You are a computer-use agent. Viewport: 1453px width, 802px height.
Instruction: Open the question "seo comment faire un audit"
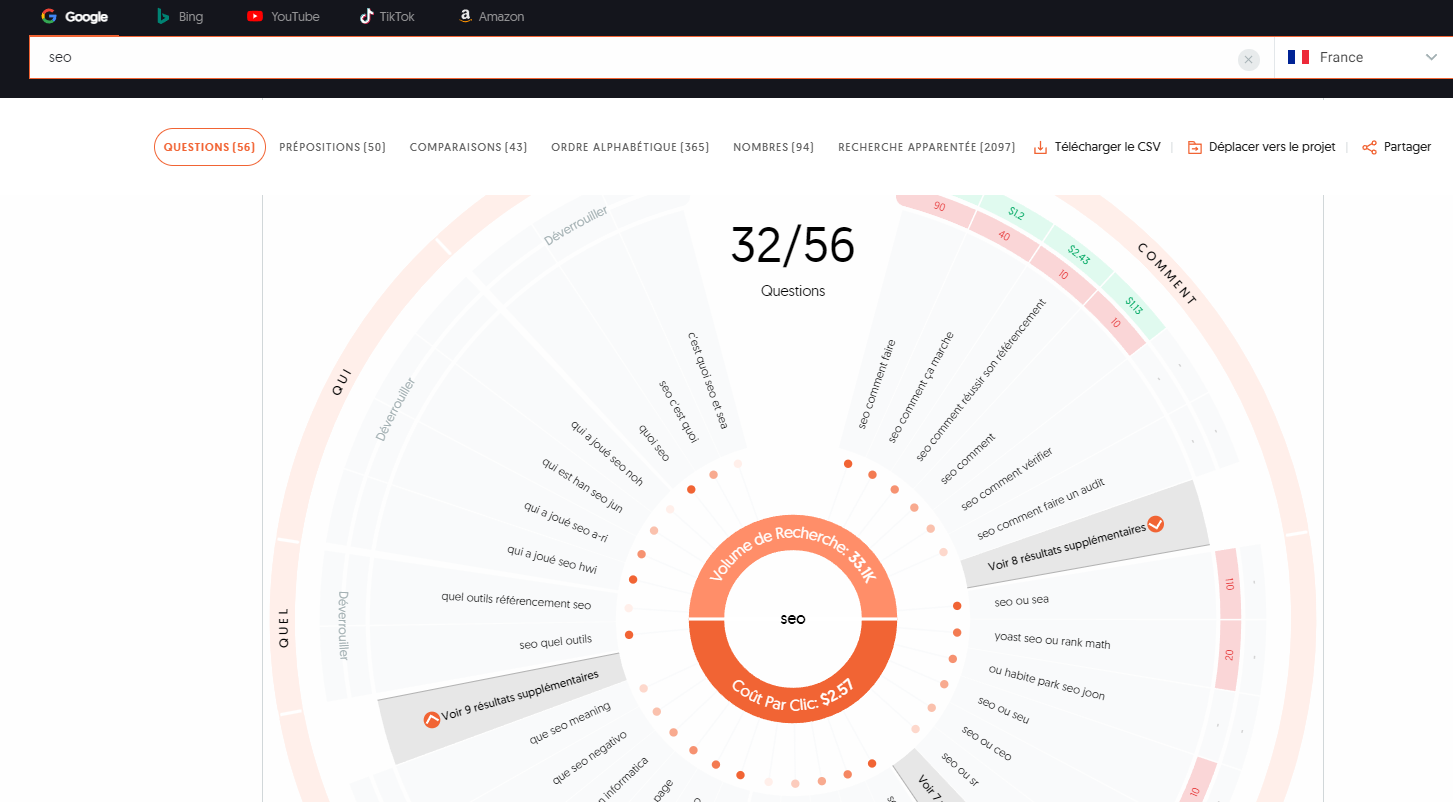point(1040,509)
